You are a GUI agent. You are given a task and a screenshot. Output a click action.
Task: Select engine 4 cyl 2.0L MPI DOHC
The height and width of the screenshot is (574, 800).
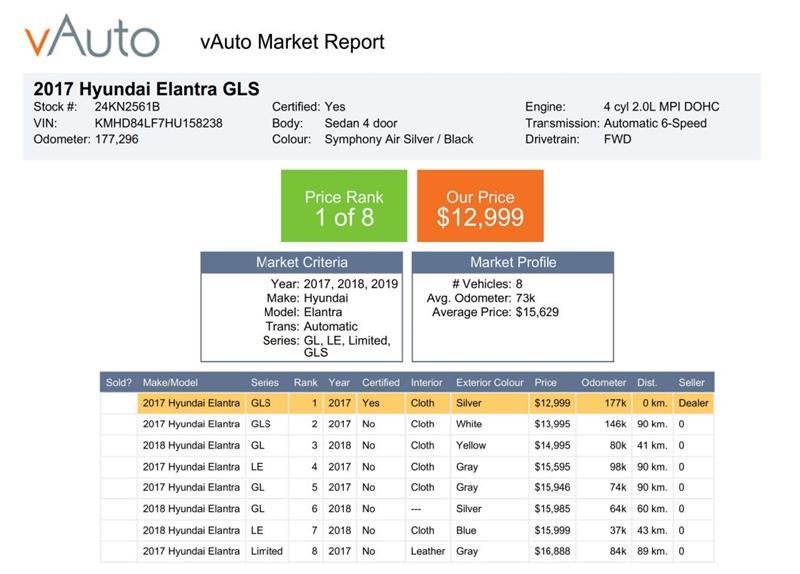(x=661, y=107)
